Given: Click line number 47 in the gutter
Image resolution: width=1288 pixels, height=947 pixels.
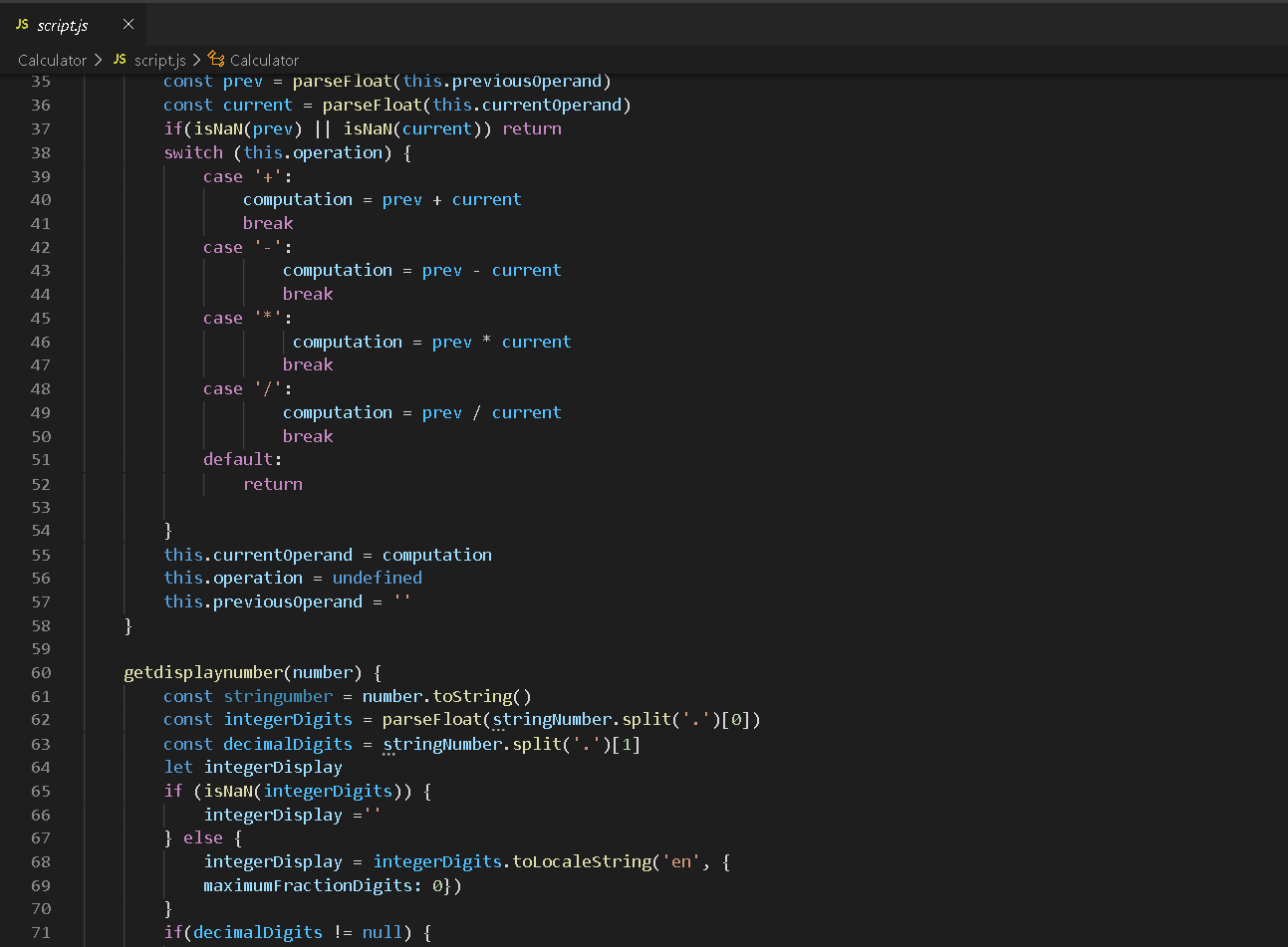Looking at the screenshot, I should pyautogui.click(x=41, y=364).
